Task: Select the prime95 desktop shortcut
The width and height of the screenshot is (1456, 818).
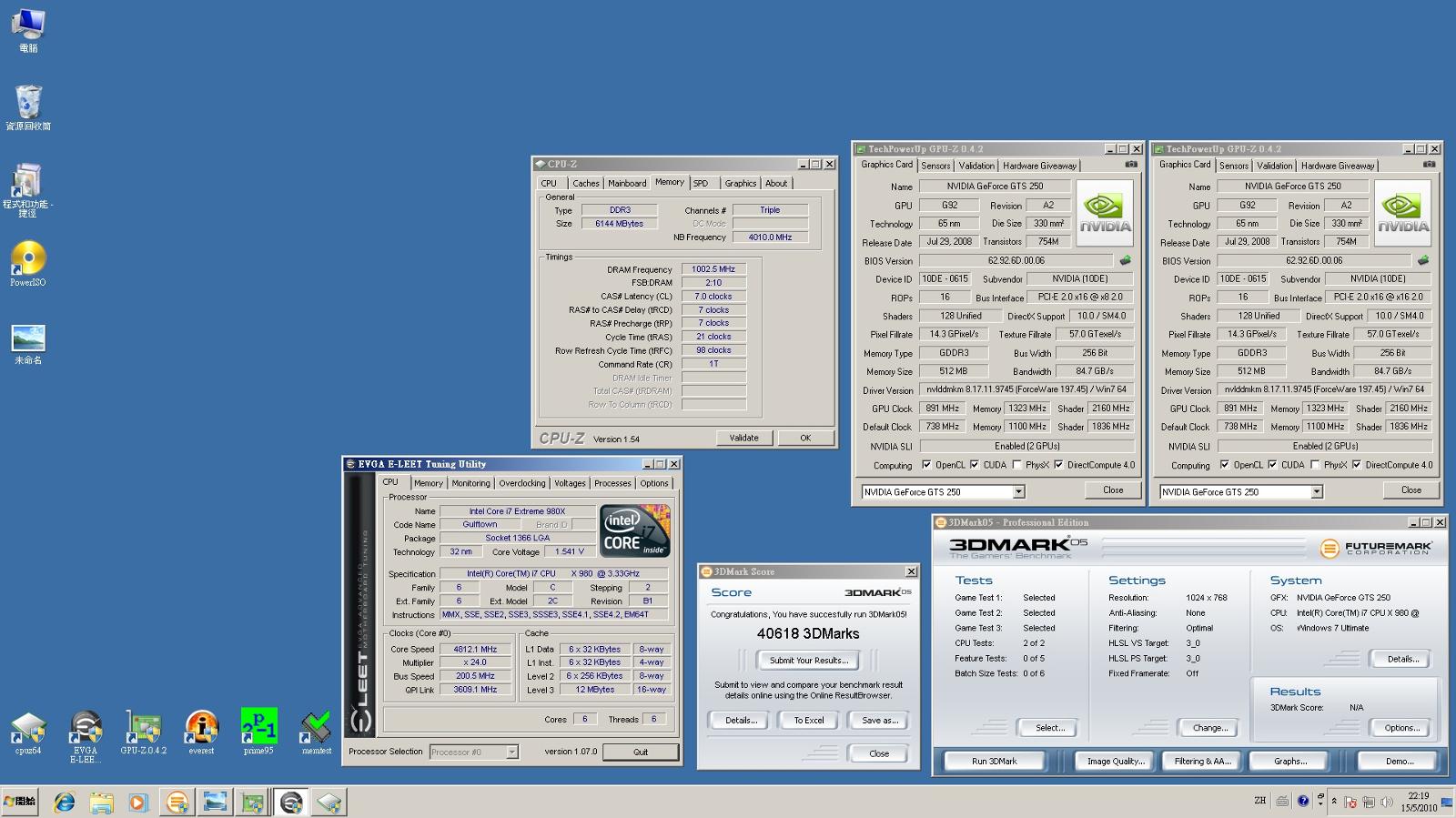Action: point(258,733)
